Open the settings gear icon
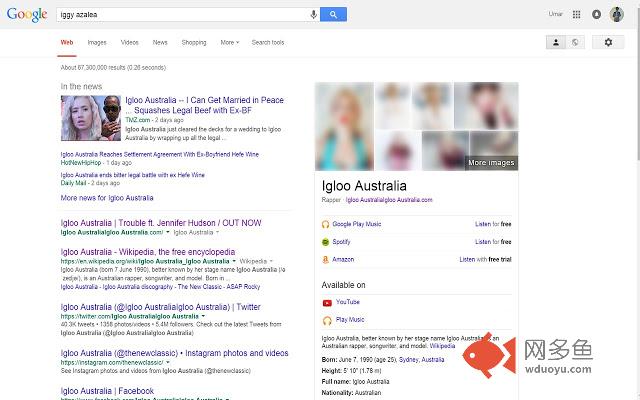Screen dimensions: 640x400 coord(608,42)
